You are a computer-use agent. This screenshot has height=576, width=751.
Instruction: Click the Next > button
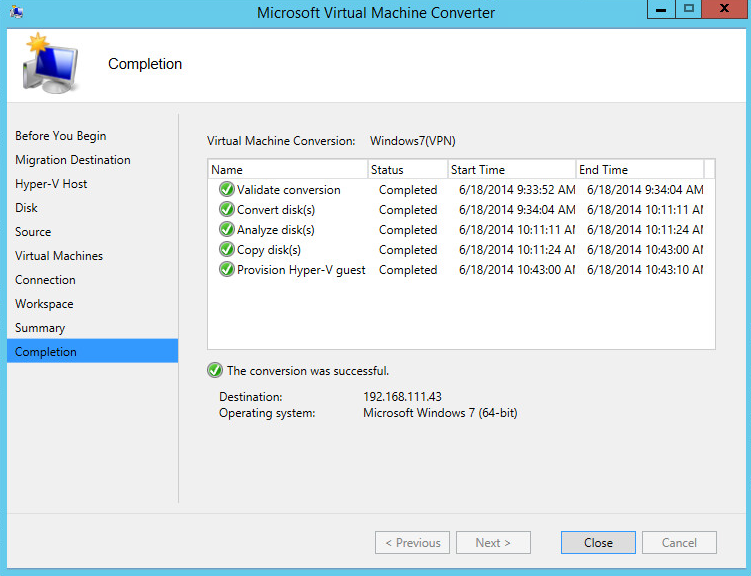(493, 542)
